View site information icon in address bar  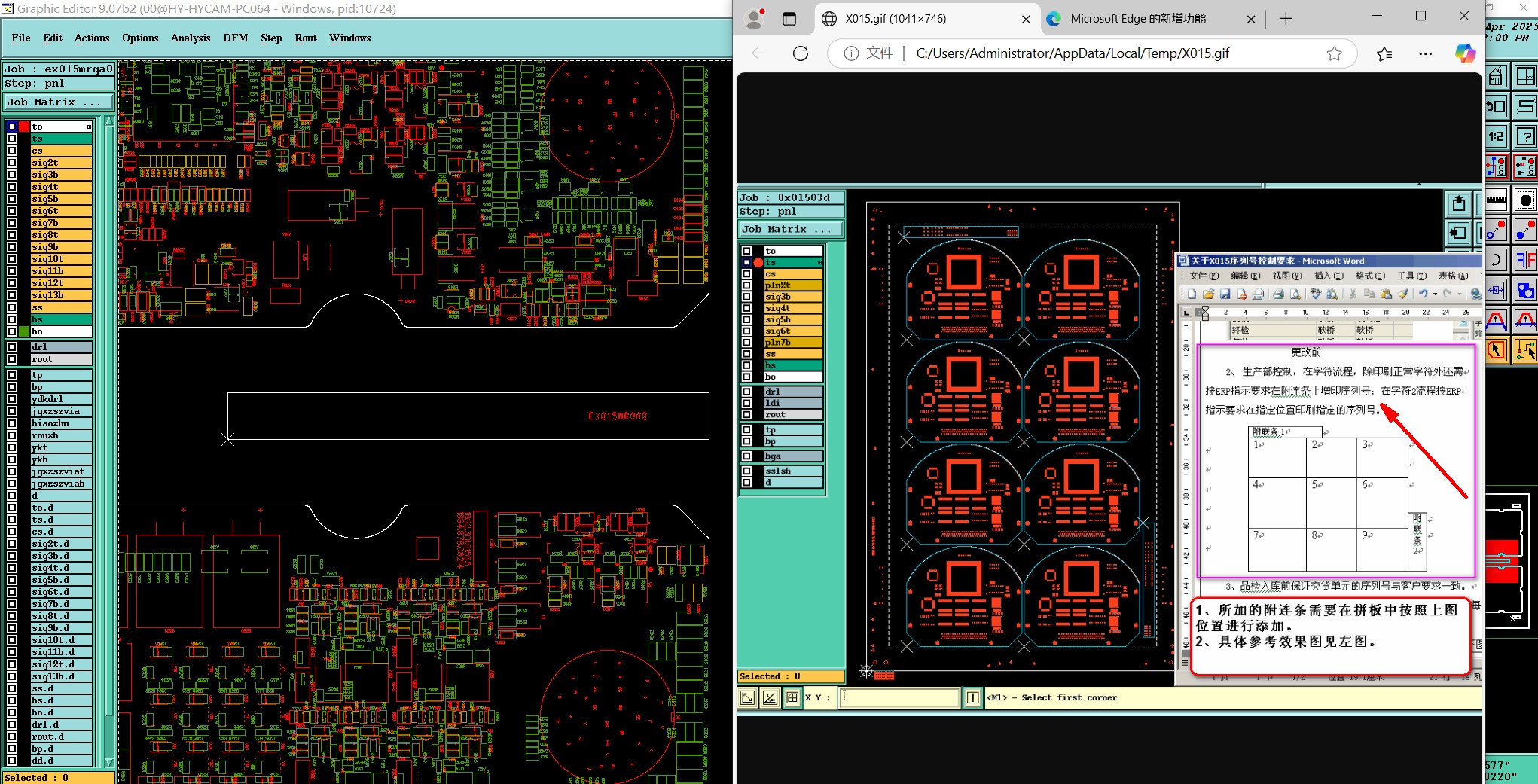point(851,53)
